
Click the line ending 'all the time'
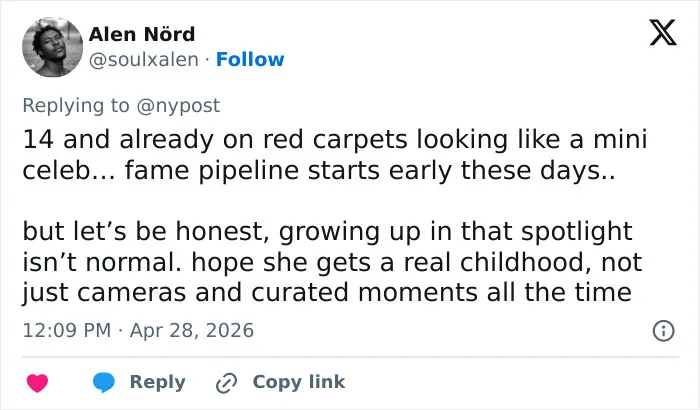tap(327, 293)
